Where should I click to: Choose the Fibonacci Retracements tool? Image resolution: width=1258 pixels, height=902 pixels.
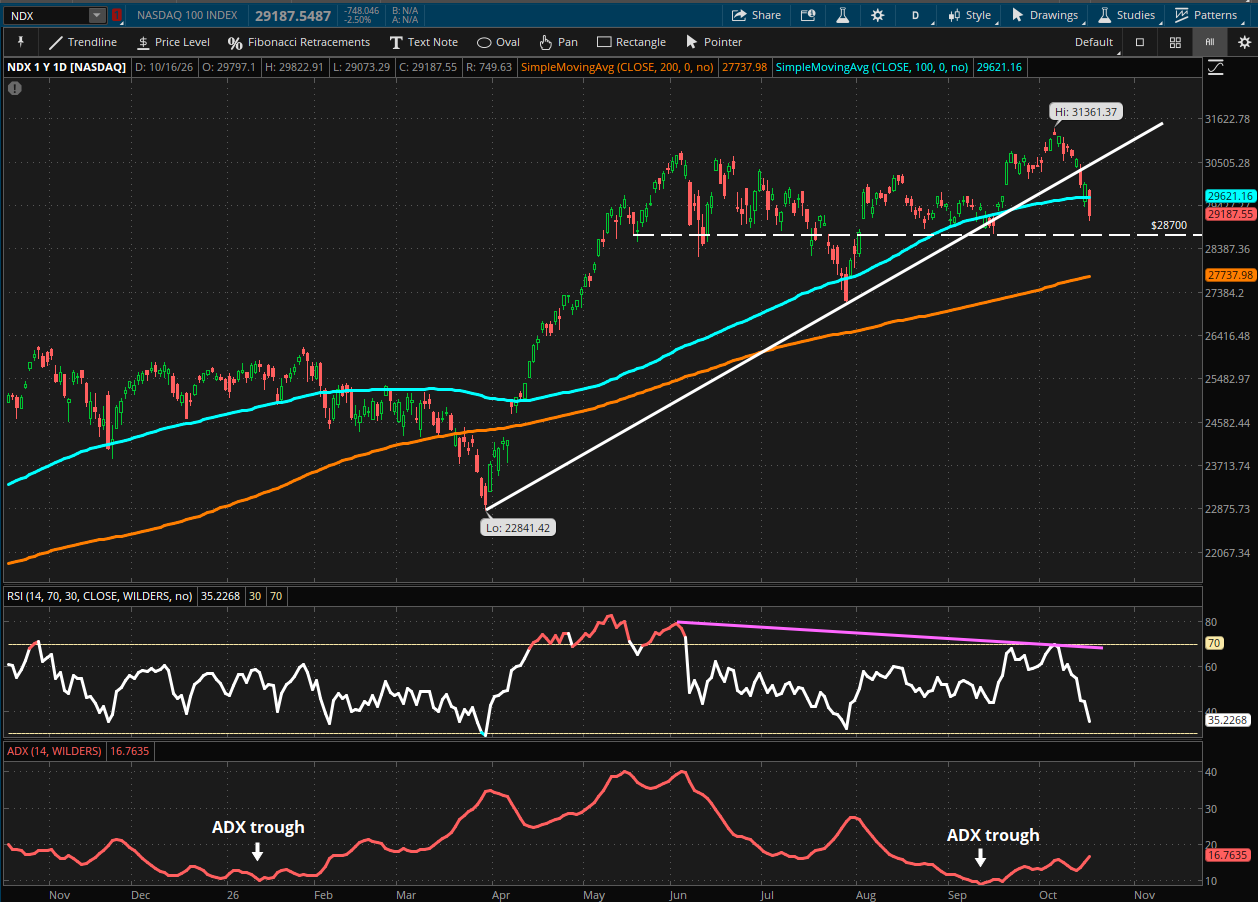coord(299,42)
